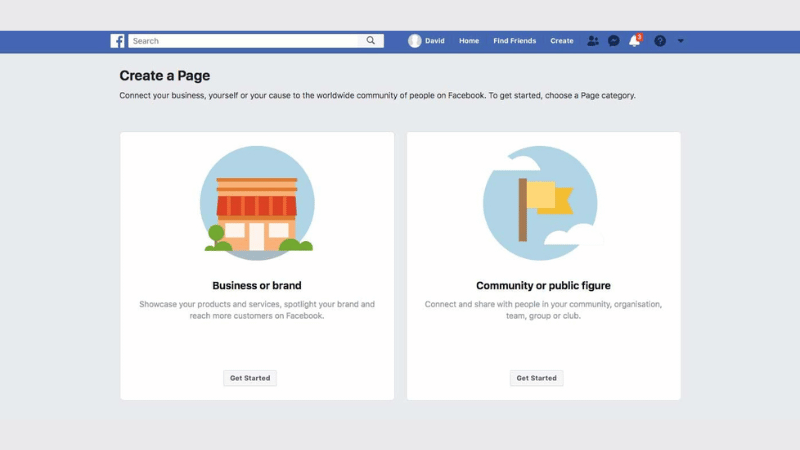Open the friend requests icon
This screenshot has height=450, width=800.
point(593,41)
